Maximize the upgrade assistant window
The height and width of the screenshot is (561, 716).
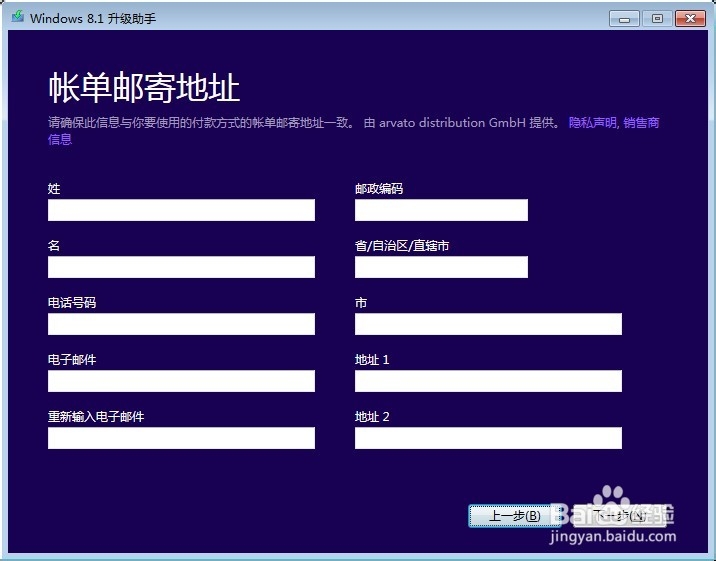657,19
